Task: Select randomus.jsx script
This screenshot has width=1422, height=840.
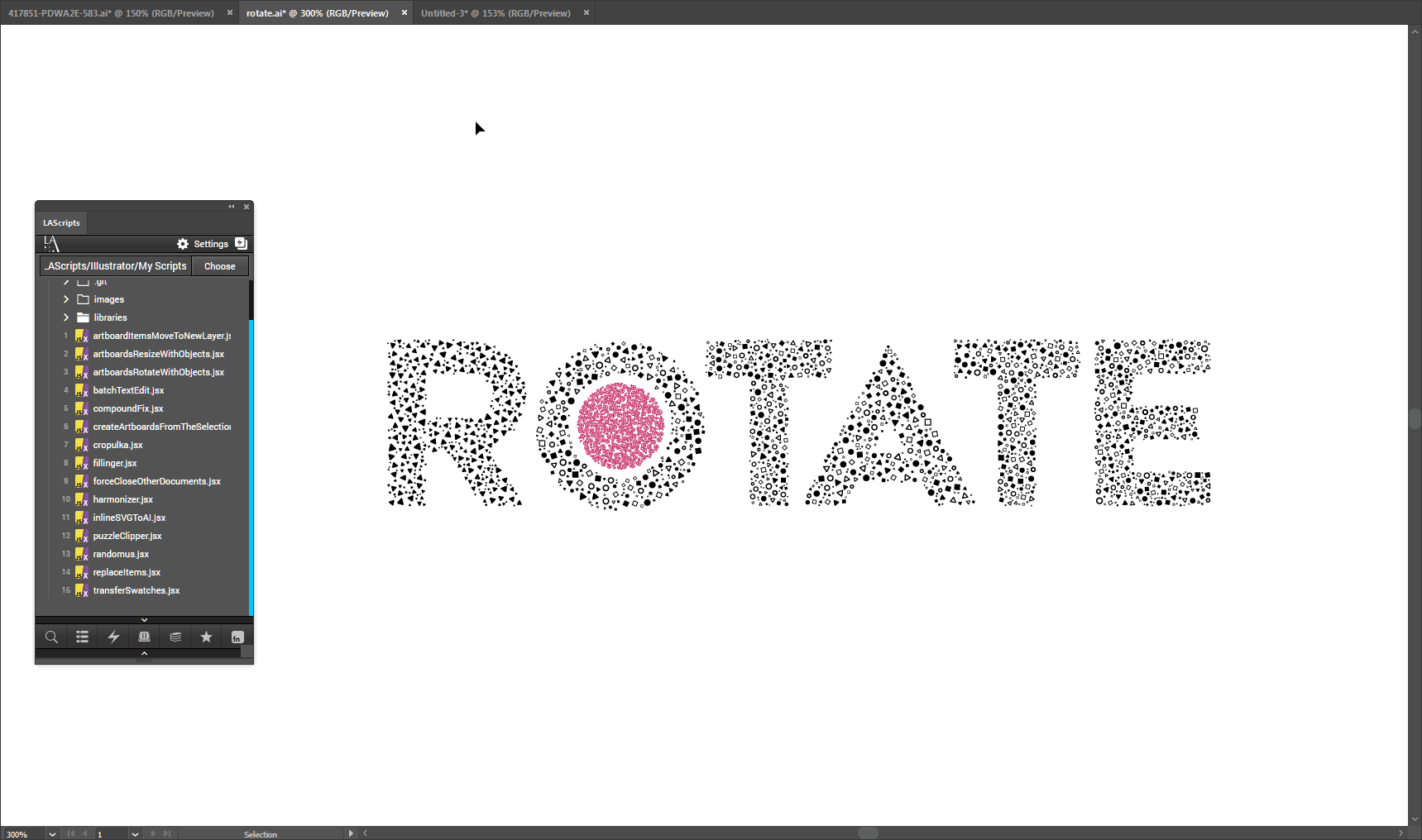Action: click(x=142, y=554)
